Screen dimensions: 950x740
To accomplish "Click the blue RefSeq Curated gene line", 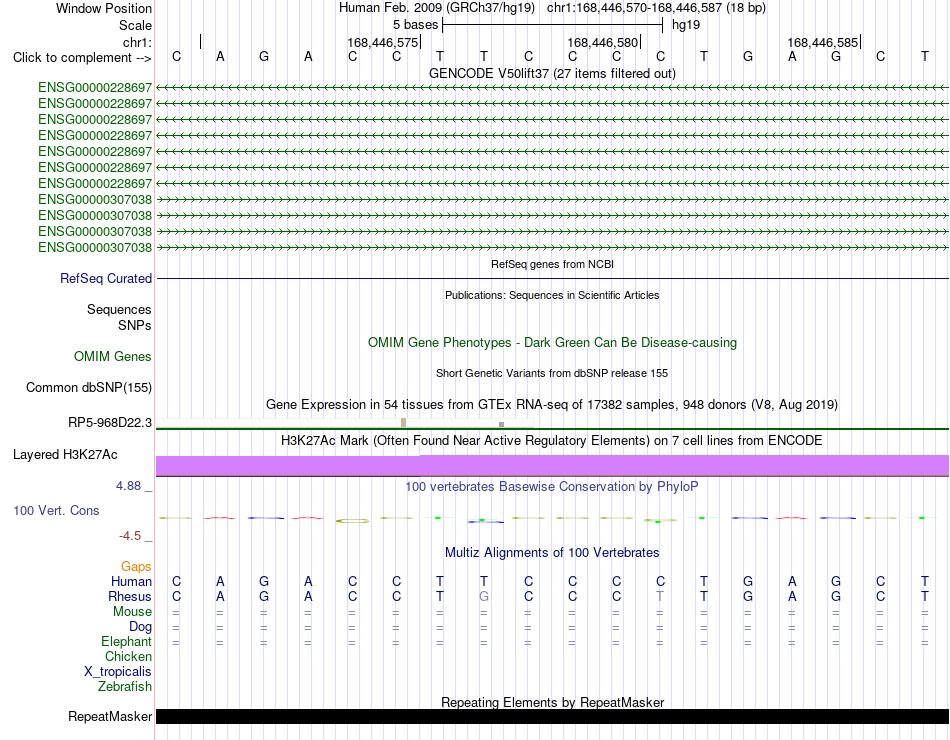I will pyautogui.click(x=552, y=278).
